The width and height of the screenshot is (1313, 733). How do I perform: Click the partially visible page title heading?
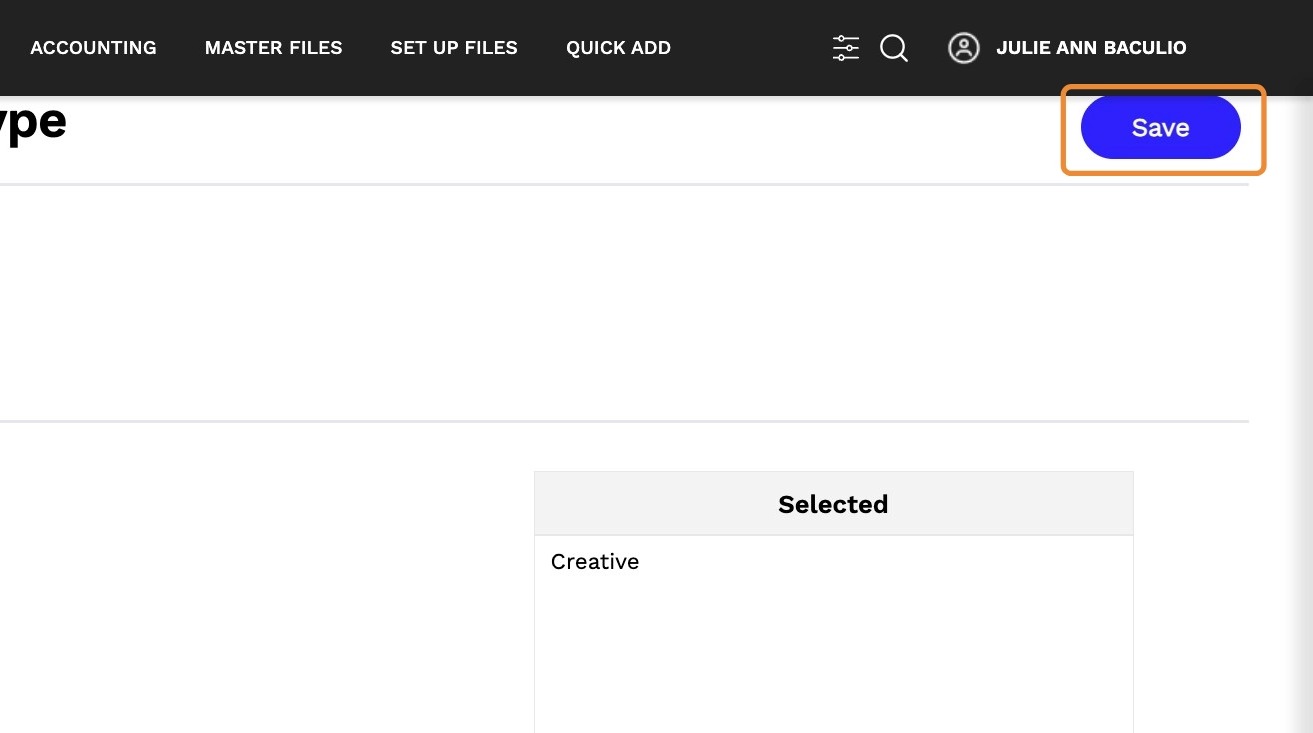click(x=34, y=124)
